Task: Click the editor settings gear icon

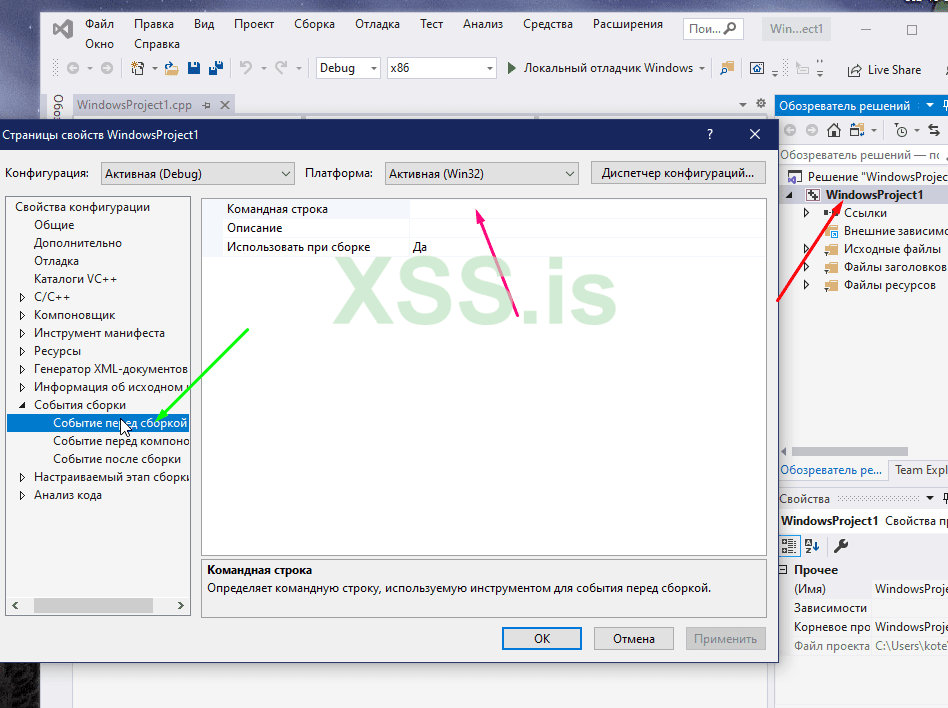Action: pyautogui.click(x=761, y=103)
